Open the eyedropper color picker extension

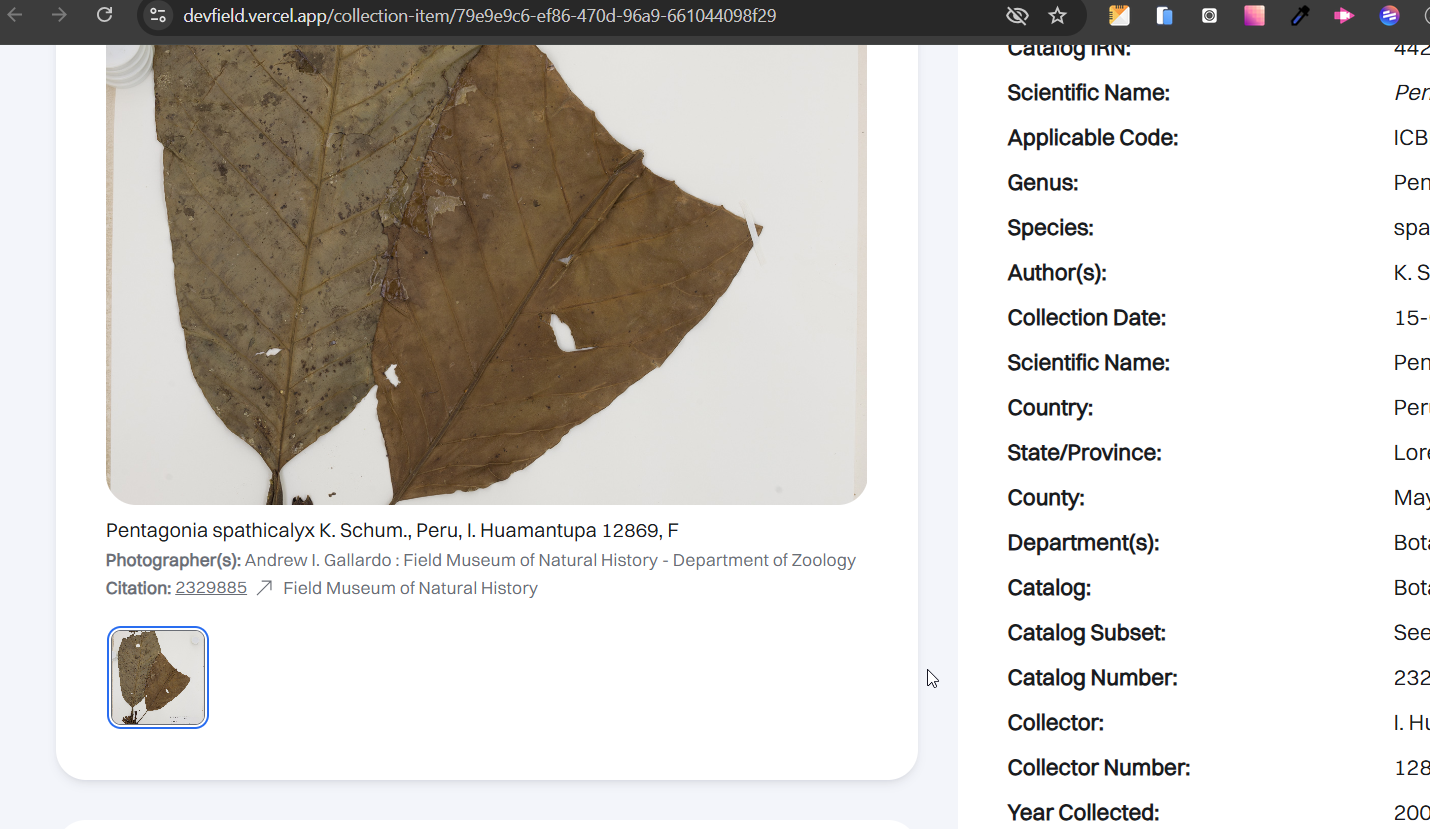click(1299, 16)
